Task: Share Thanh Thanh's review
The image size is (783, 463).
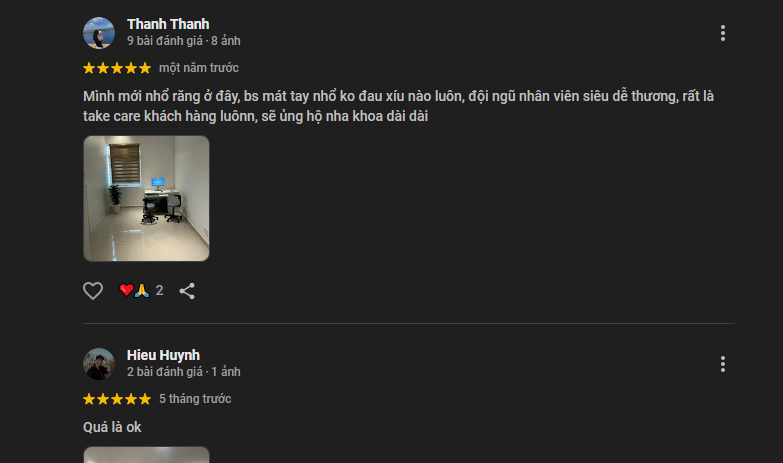Action: (187, 291)
